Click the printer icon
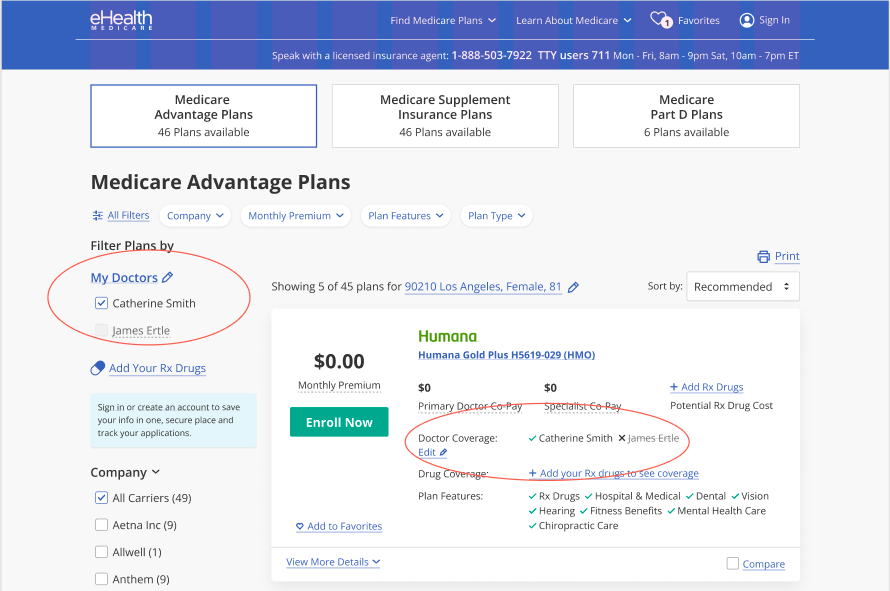Viewport: 890px width, 591px height. 763,257
